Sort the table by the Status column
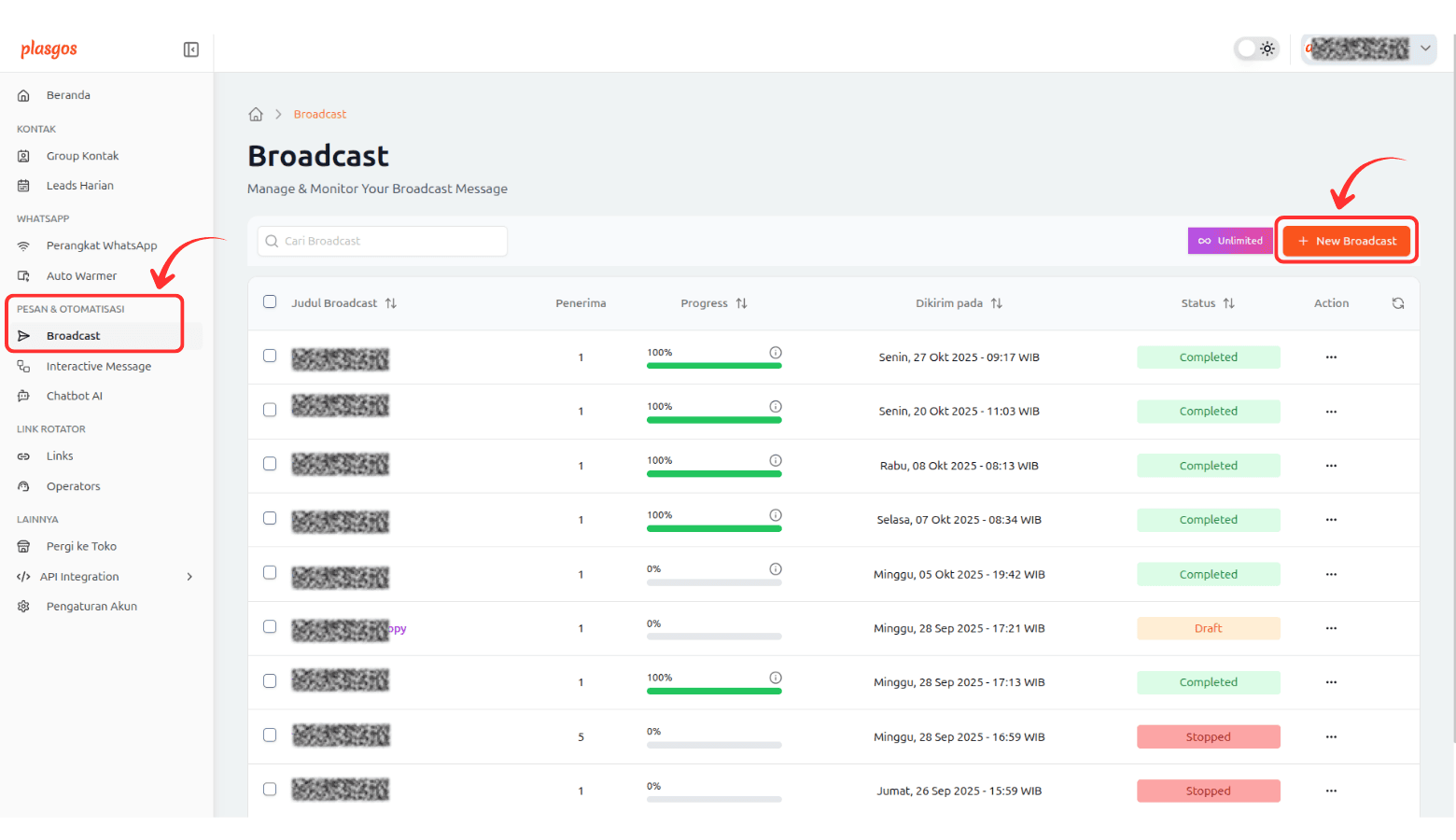 point(1228,303)
